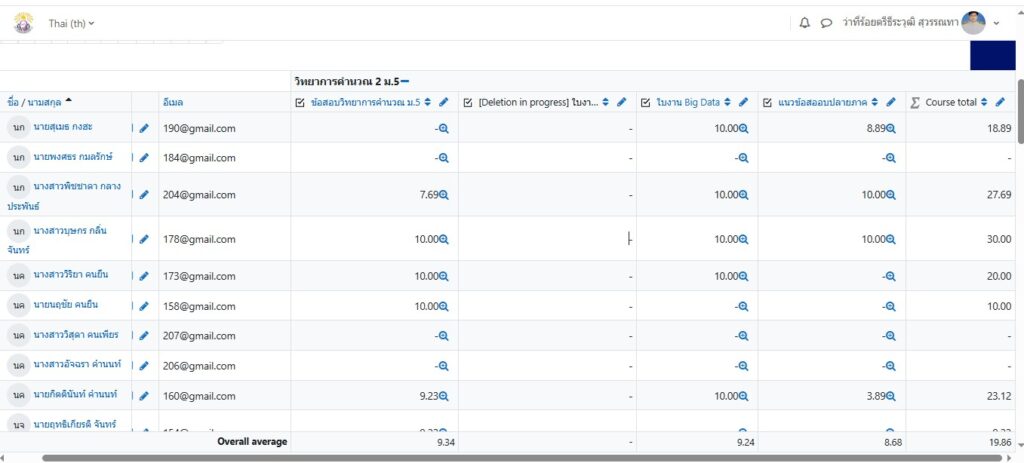1024x463 pixels.
Task: Open the notifications bell
Action: click(x=805, y=23)
